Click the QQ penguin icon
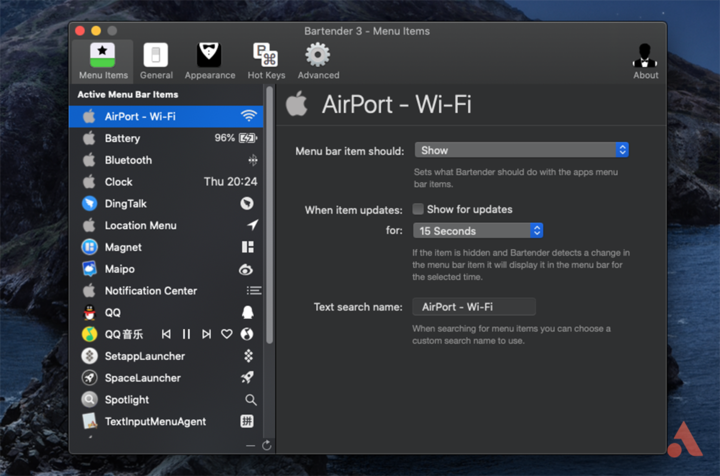The width and height of the screenshot is (720, 476). tap(89, 312)
